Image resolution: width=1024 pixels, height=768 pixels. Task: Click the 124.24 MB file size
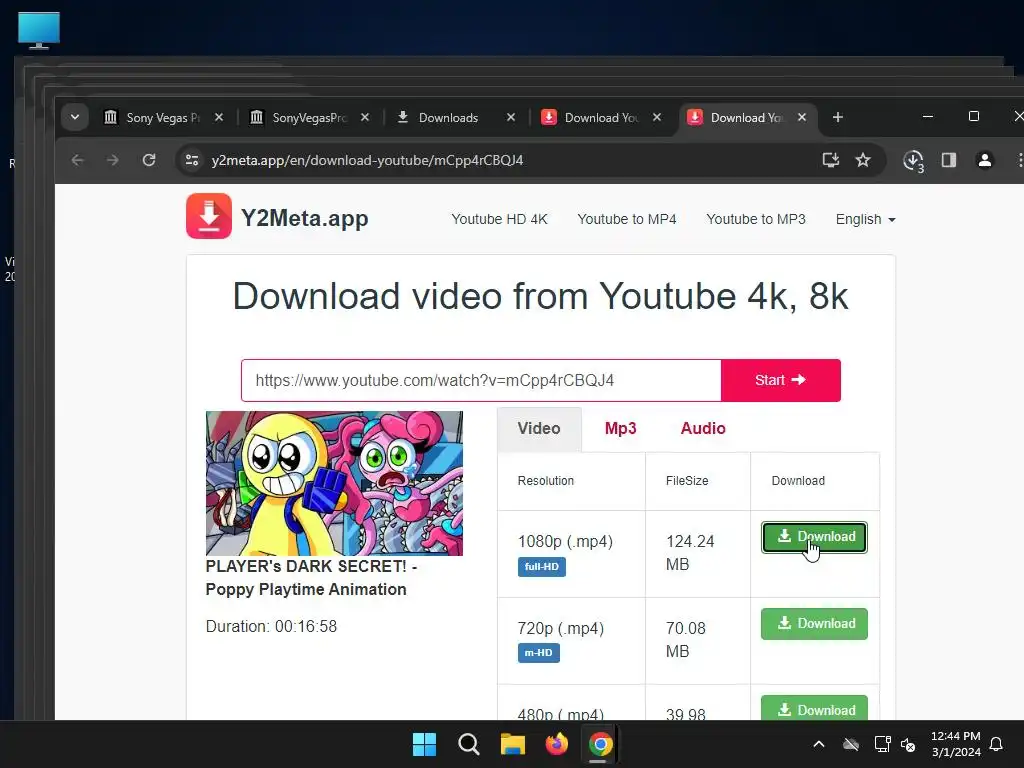pyautogui.click(x=690, y=552)
